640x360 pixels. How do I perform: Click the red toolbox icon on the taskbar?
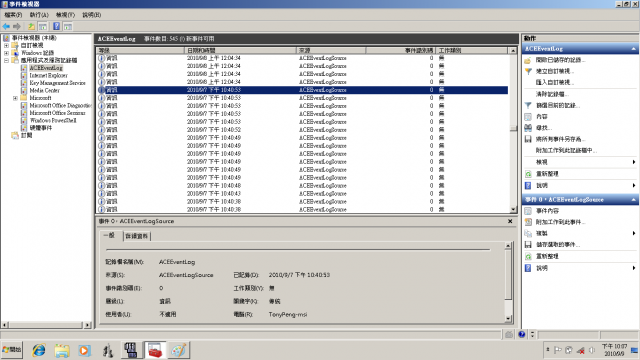pos(155,350)
